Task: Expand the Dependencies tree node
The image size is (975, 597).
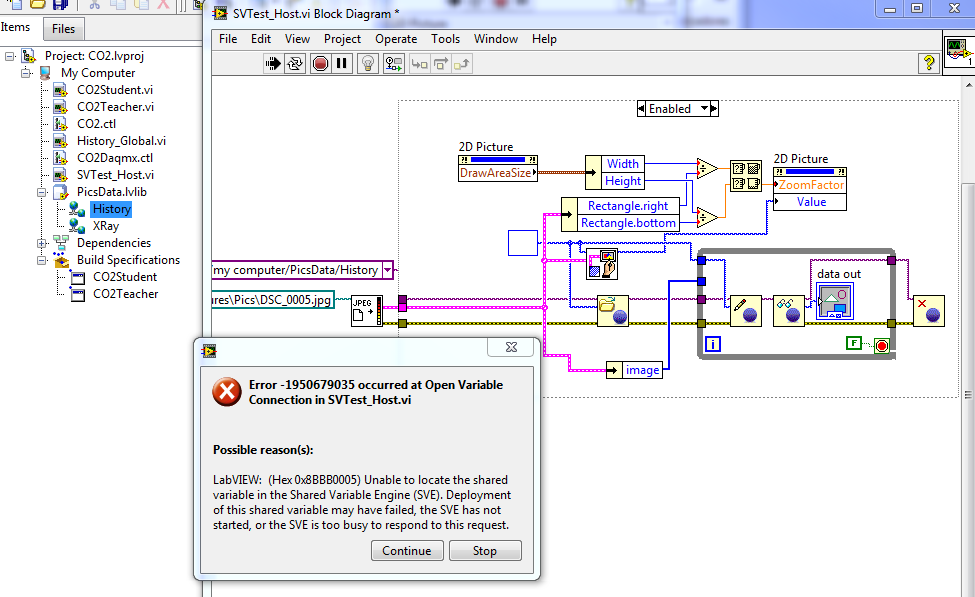Action: (42, 243)
